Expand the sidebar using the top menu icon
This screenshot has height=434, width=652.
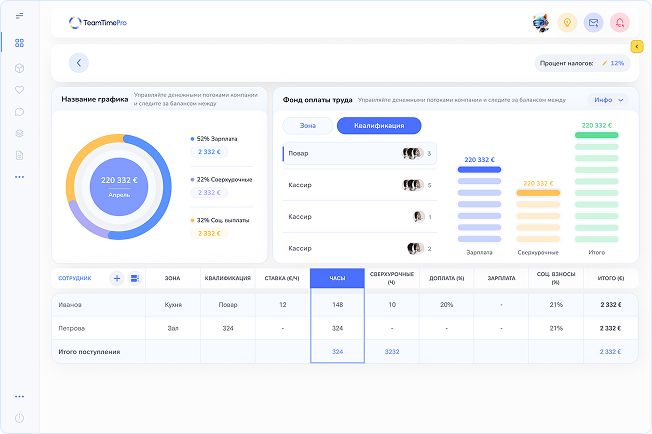[x=19, y=16]
